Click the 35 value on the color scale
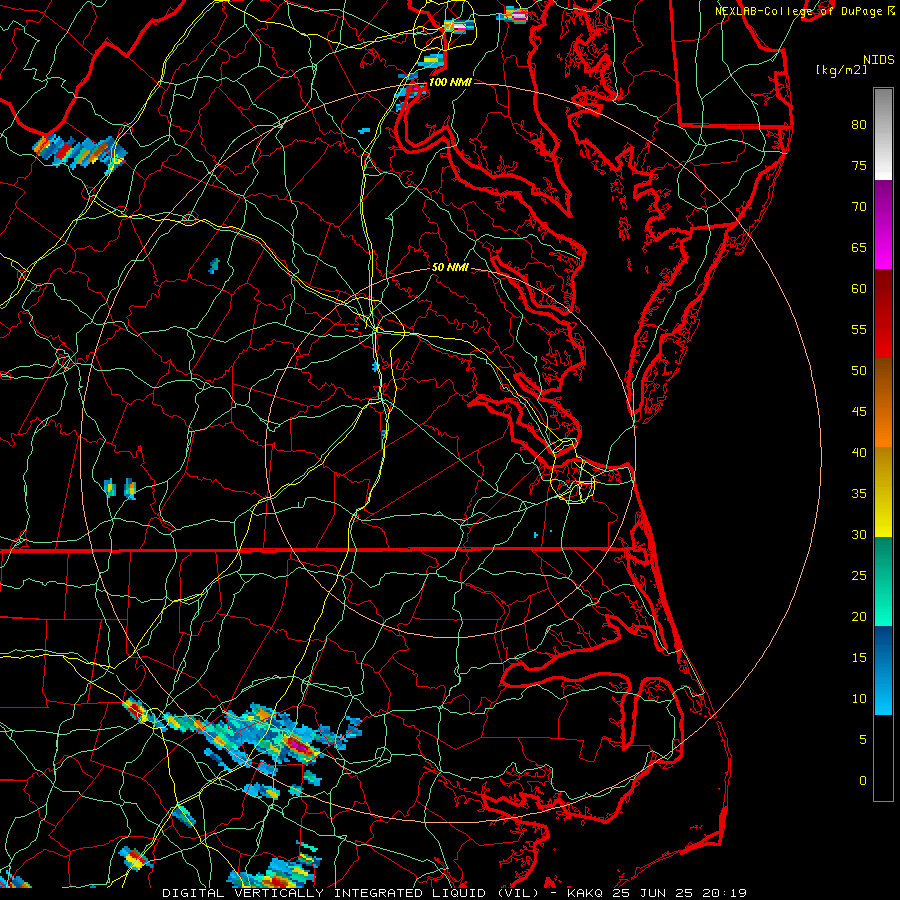 click(x=859, y=494)
